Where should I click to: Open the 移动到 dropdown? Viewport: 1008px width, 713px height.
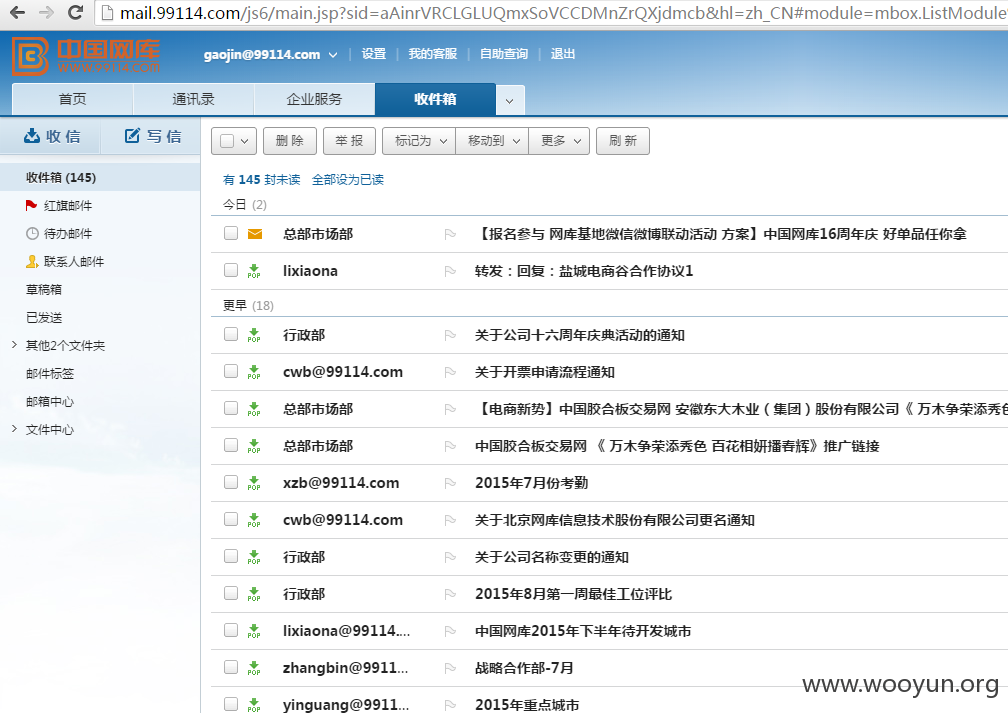coord(492,141)
